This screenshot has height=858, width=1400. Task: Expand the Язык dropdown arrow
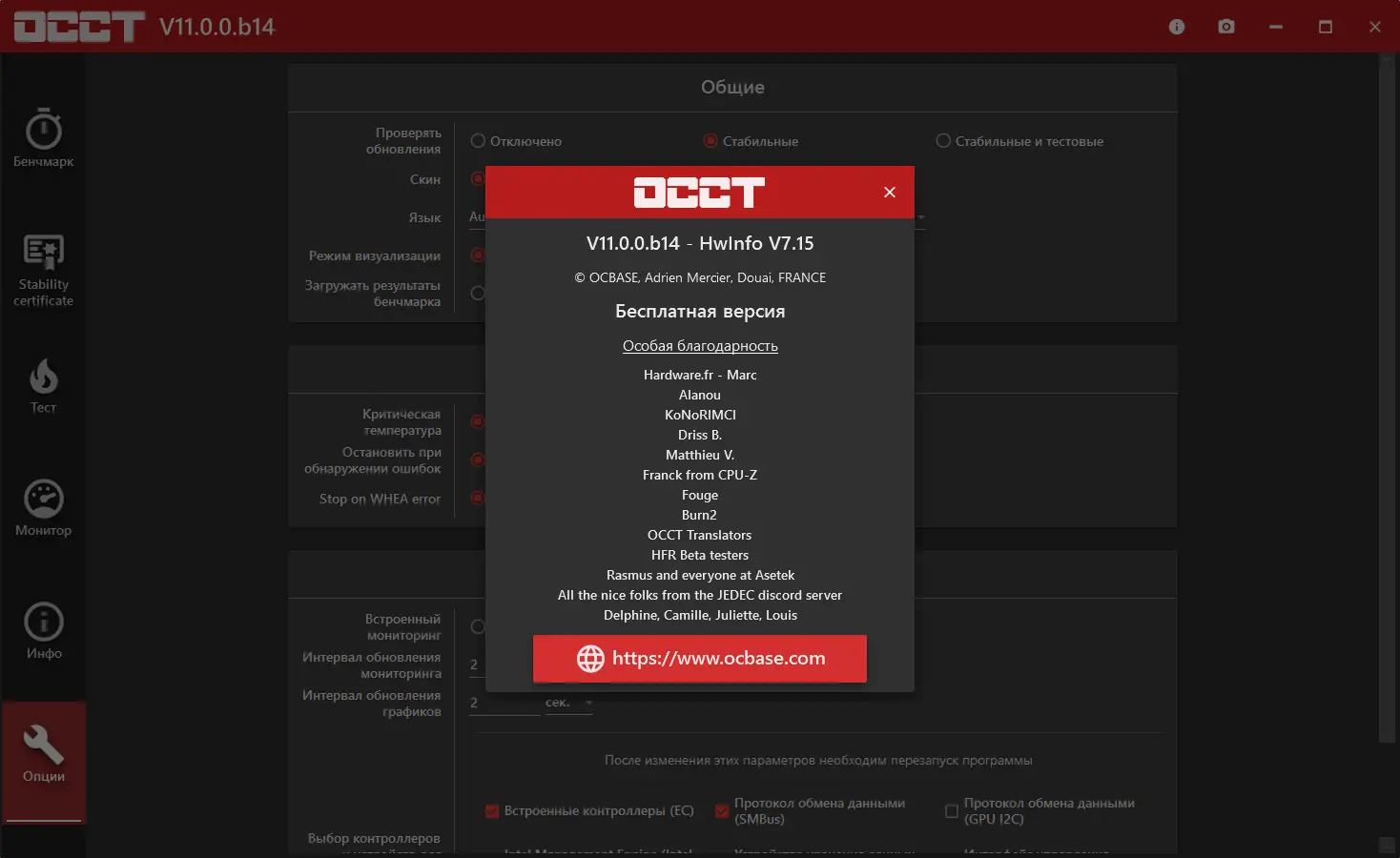tap(921, 217)
